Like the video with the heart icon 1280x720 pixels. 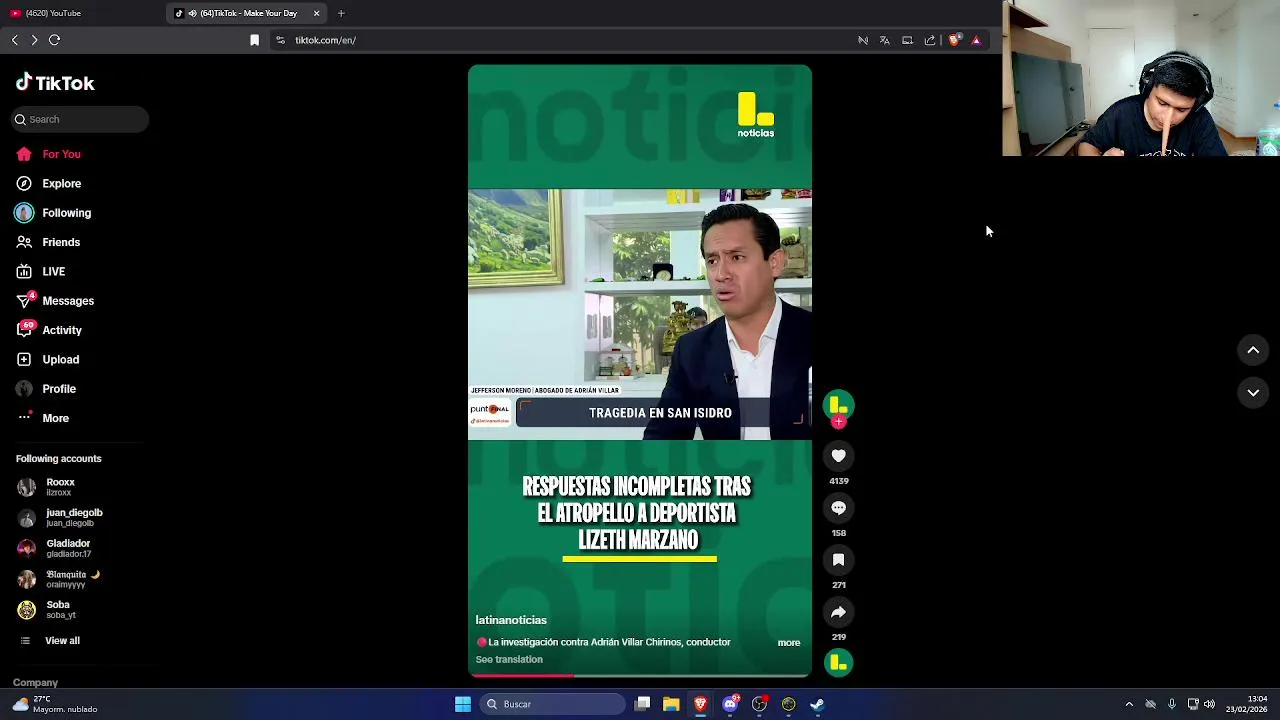coord(838,456)
